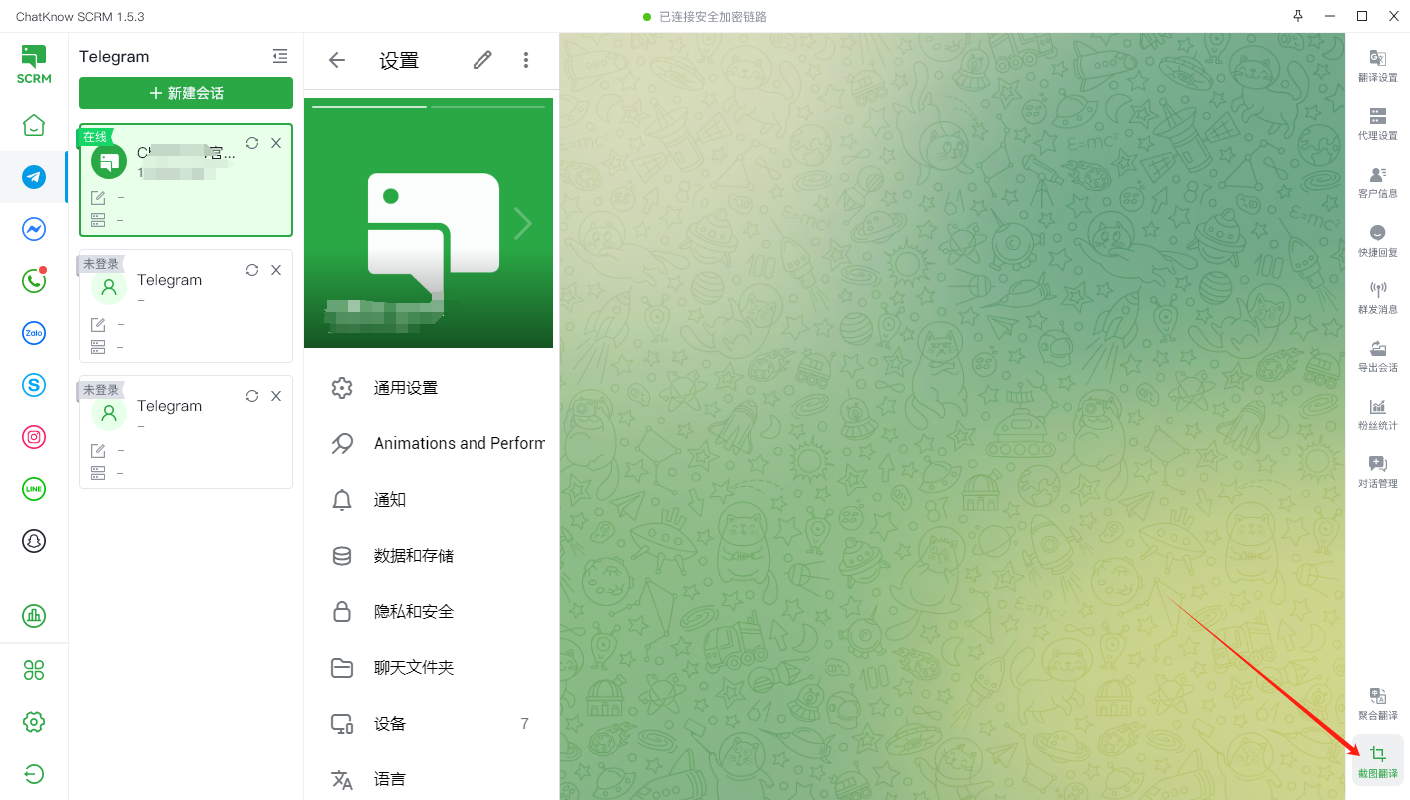Open the Snapchat channel icon
The image size is (1410, 800).
coord(34,541)
